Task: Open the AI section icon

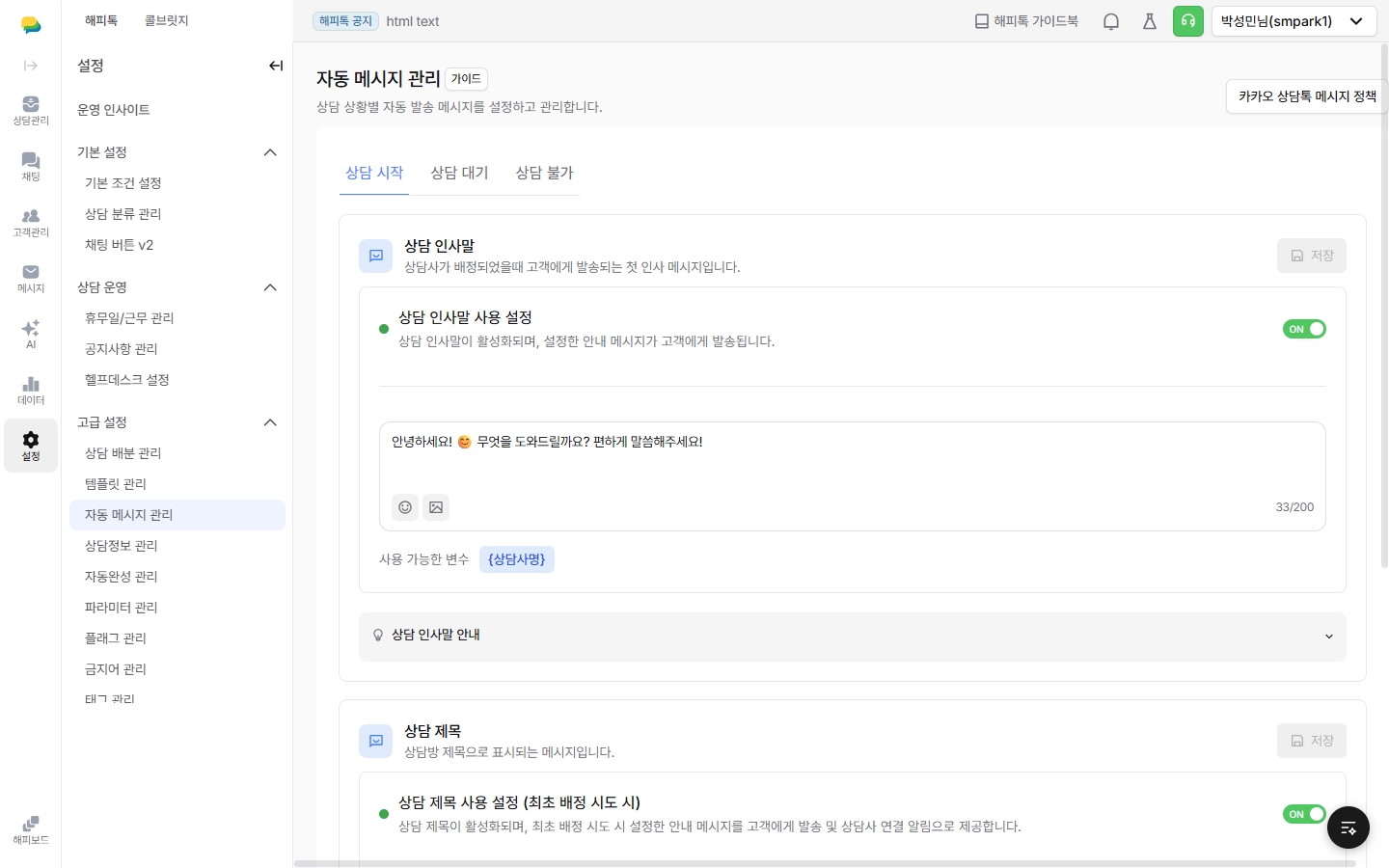Action: [x=31, y=334]
